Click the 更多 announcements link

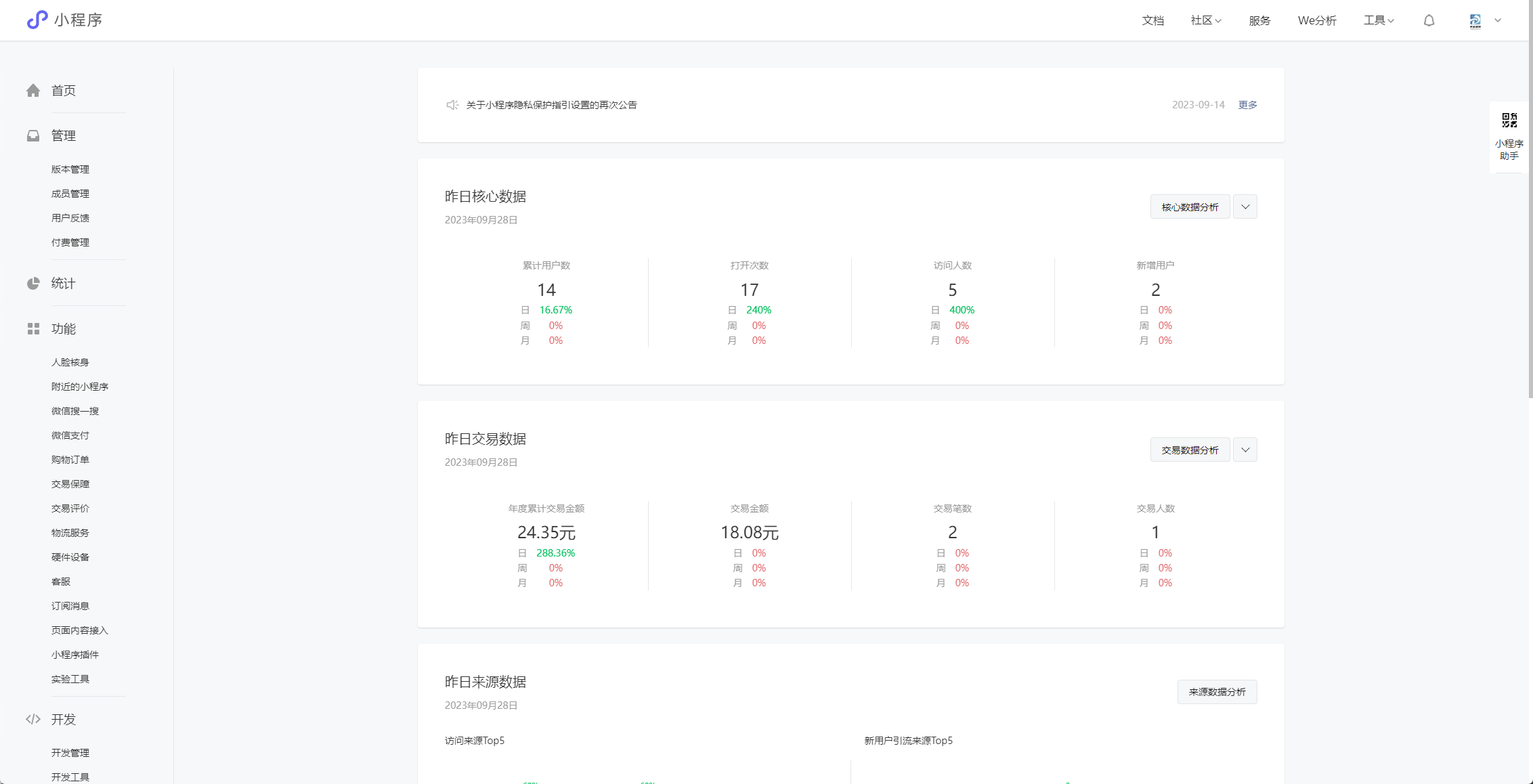click(1247, 105)
